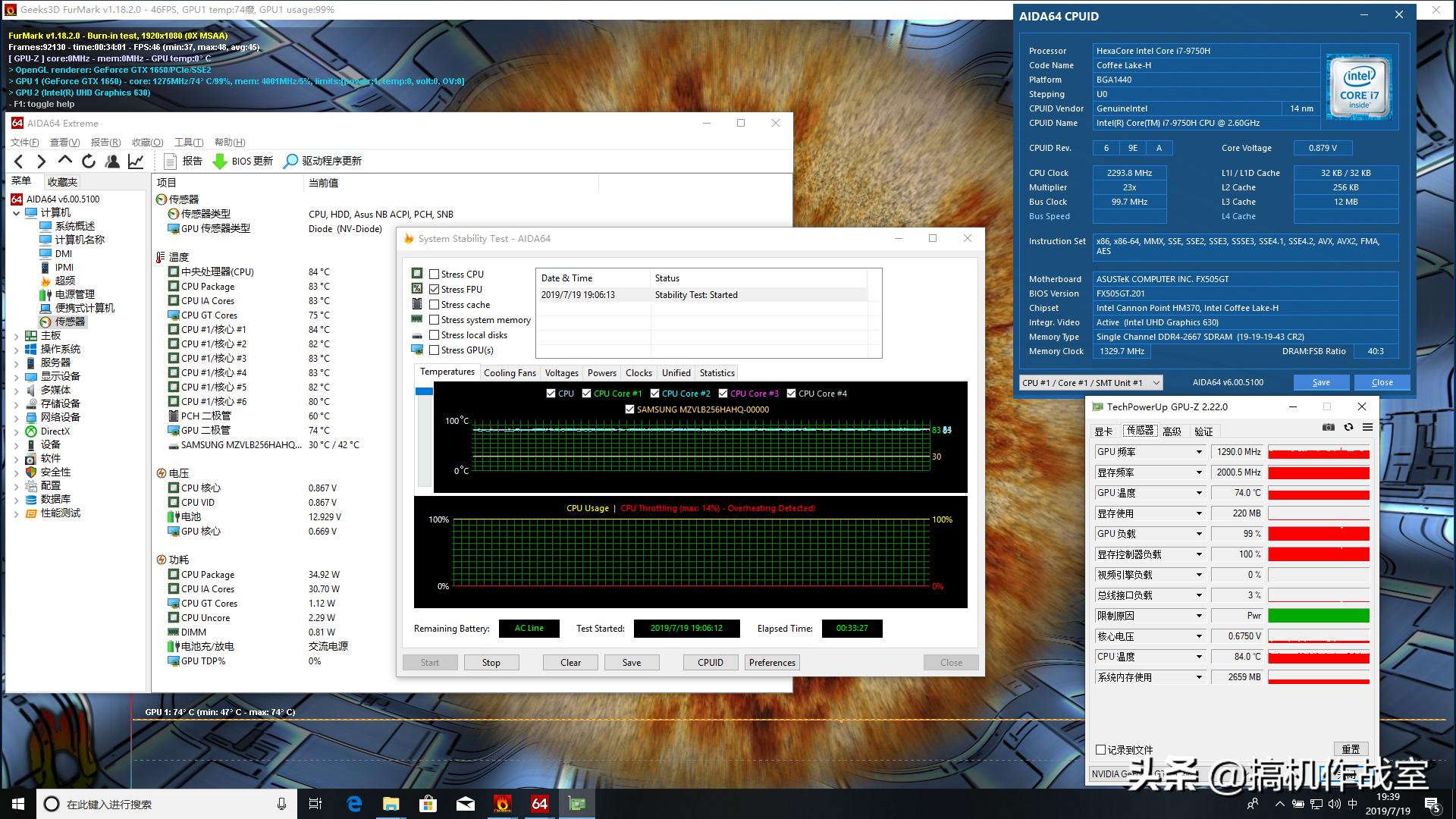Screen dimensions: 1456x819
Task: Open the graph chart icon in AIDA64 toolbar
Action: [x=136, y=161]
